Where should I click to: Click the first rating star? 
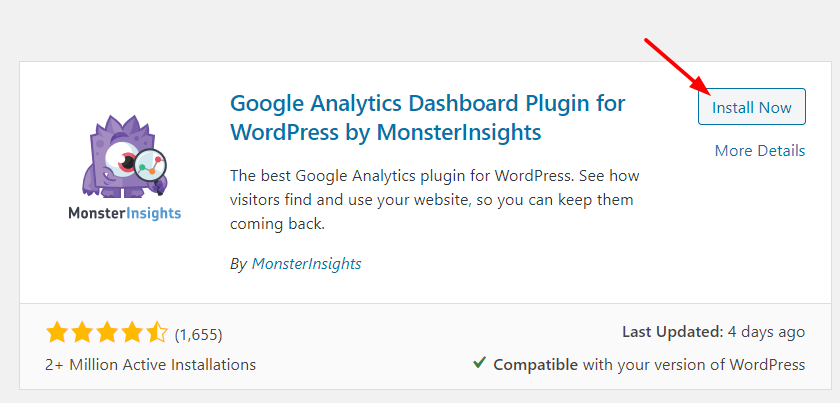[56, 333]
